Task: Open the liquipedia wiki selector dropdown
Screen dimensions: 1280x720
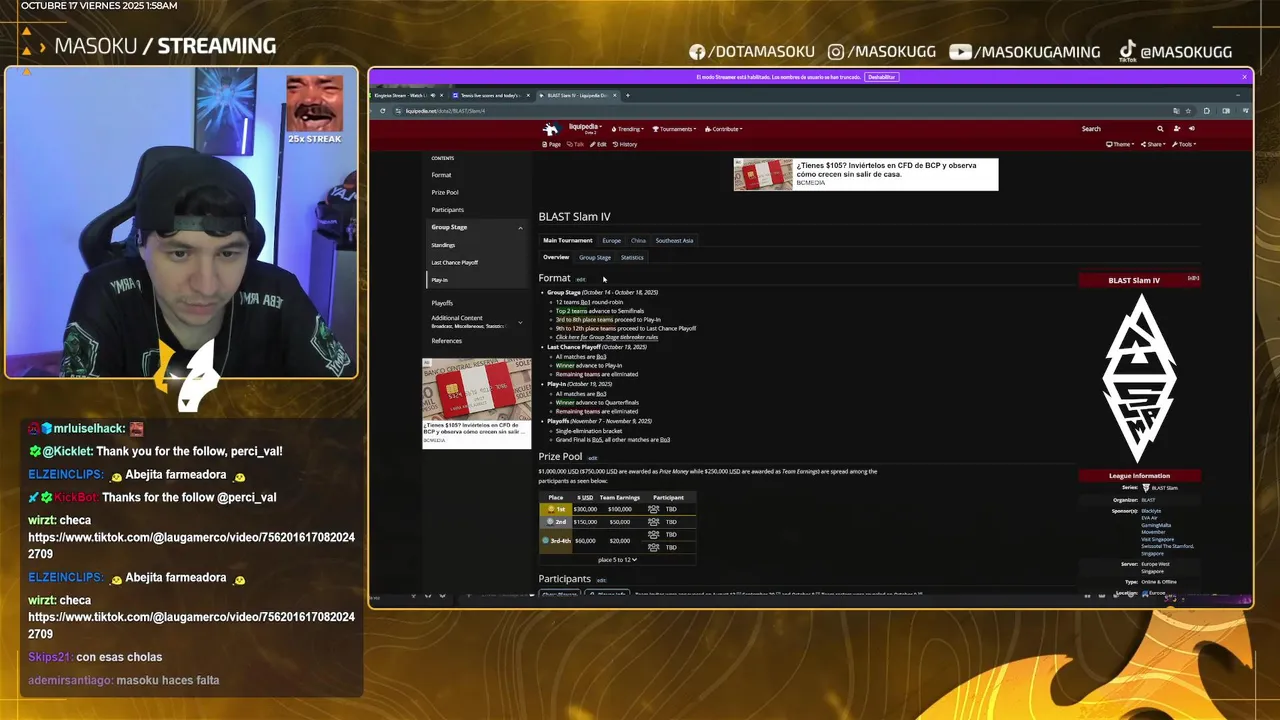Action: (585, 127)
